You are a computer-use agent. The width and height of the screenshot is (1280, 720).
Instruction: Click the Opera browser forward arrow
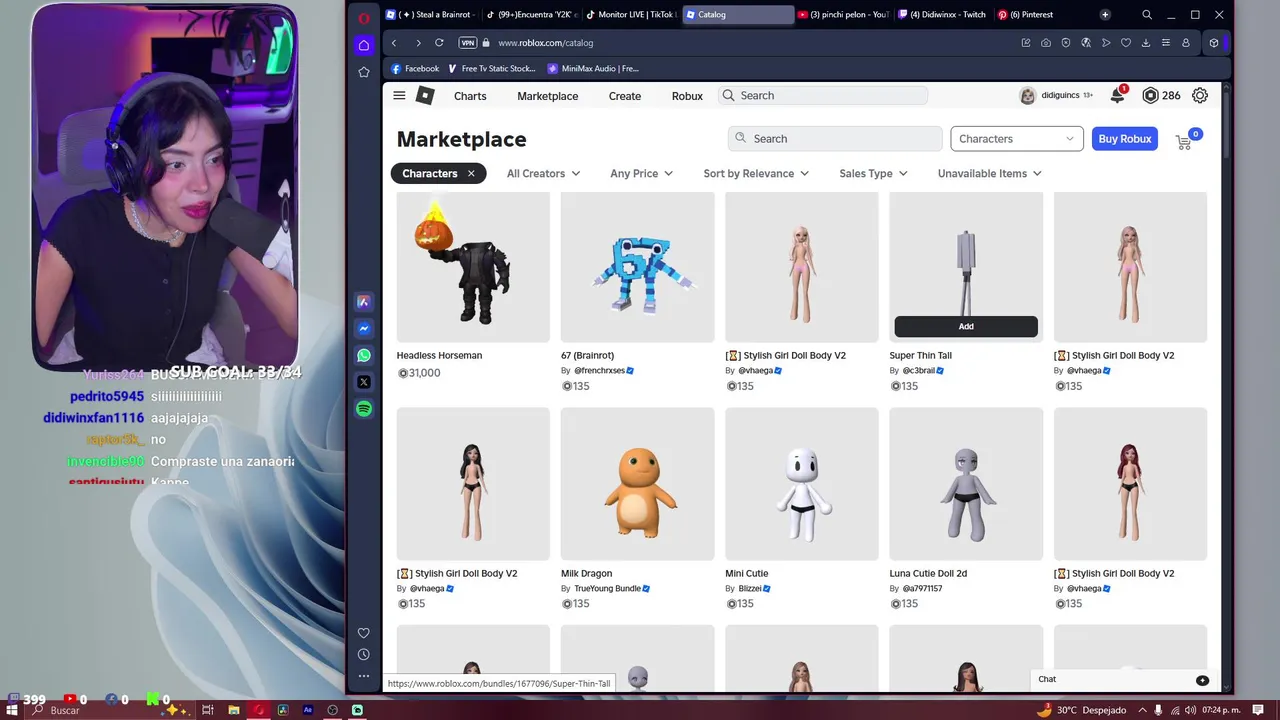click(418, 43)
